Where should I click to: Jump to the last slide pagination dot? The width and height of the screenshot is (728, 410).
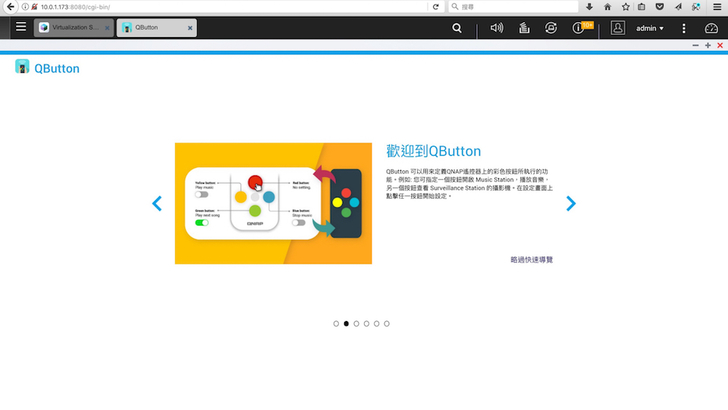[x=387, y=324]
